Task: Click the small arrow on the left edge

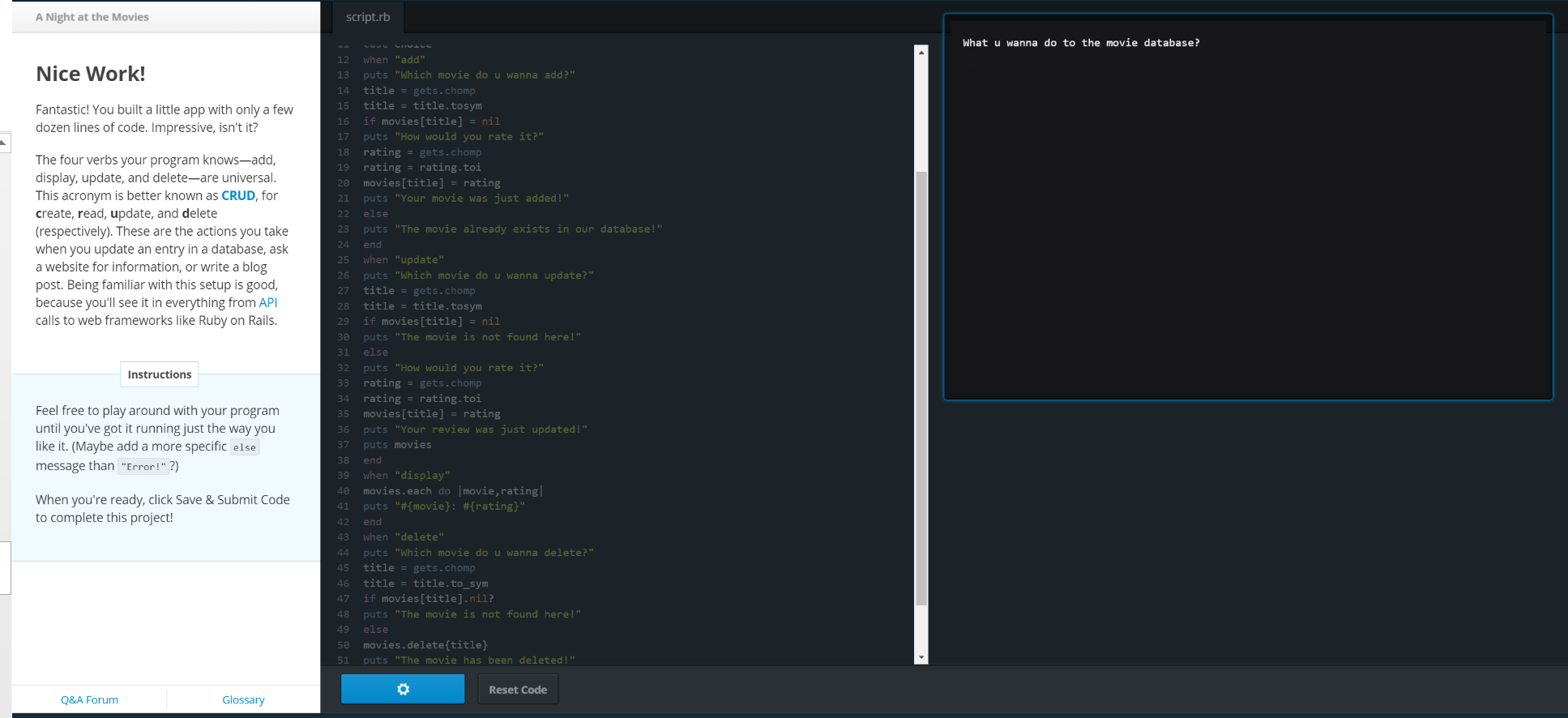Action: pyautogui.click(x=4, y=143)
